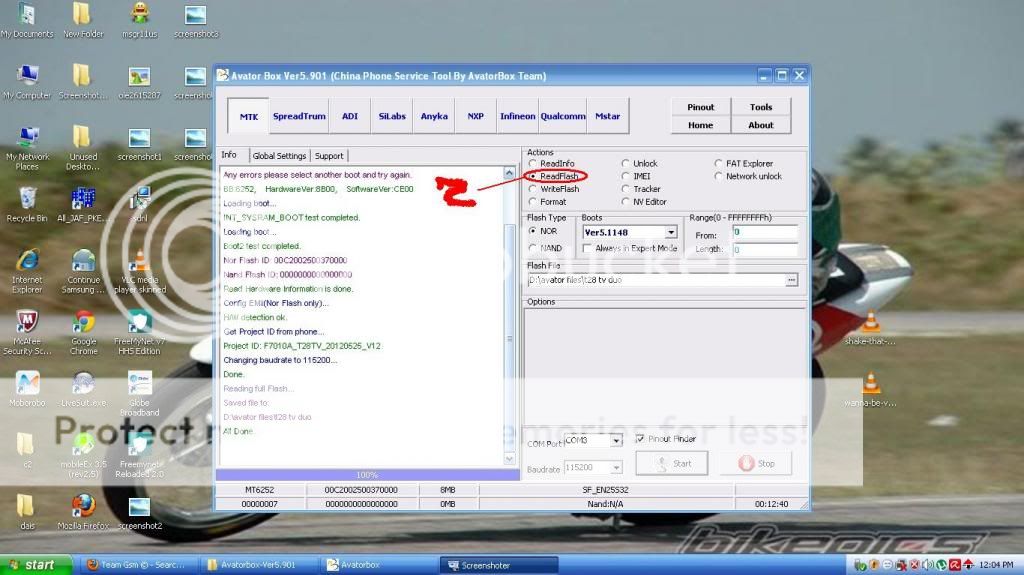Open LiveSuit.exe desktop shortcut
The width and height of the screenshot is (1024, 575).
83,389
